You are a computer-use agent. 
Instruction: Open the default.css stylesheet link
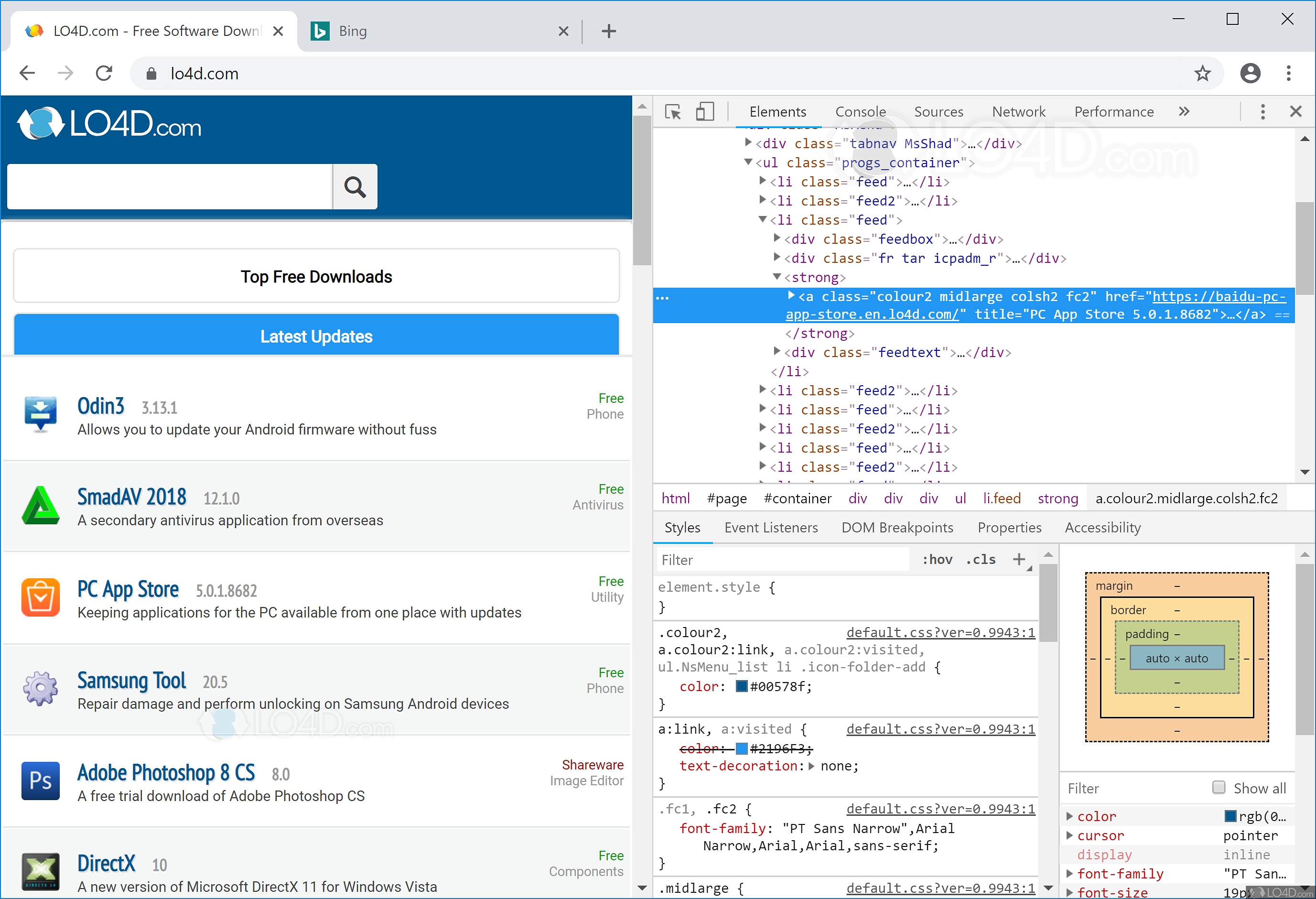click(x=940, y=632)
